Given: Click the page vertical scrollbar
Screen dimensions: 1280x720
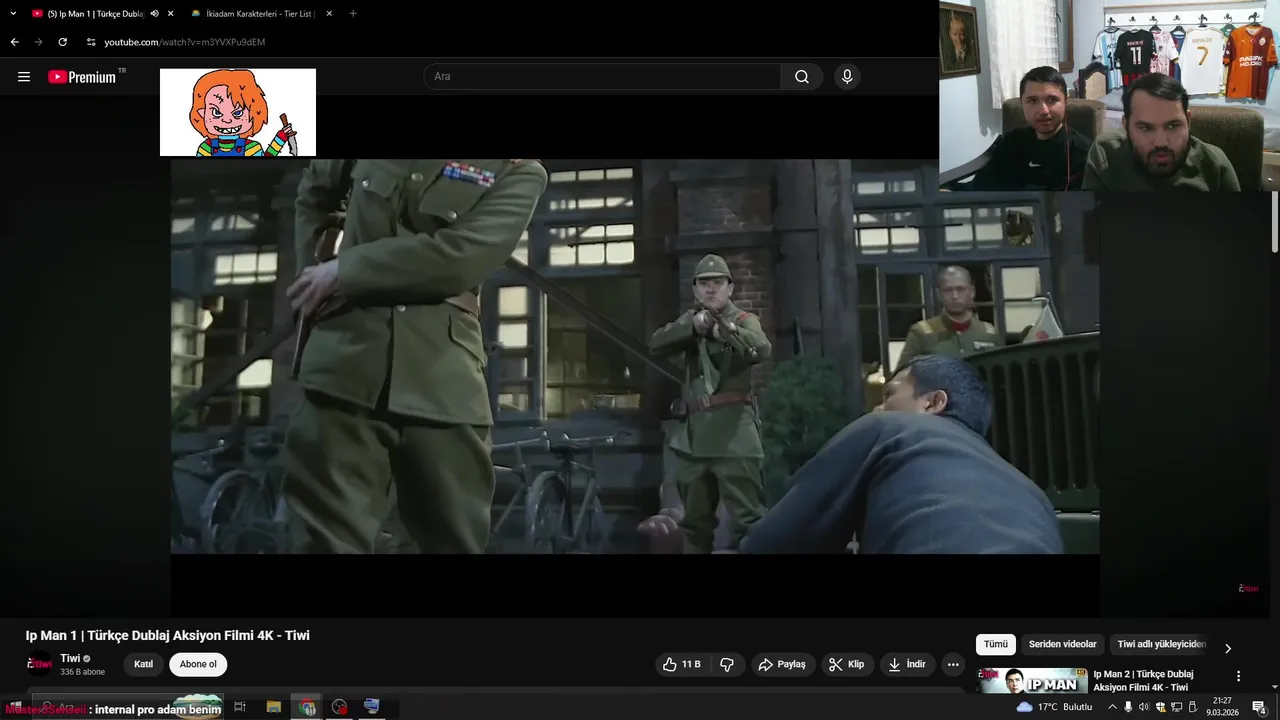Looking at the screenshot, I should 1274,222.
